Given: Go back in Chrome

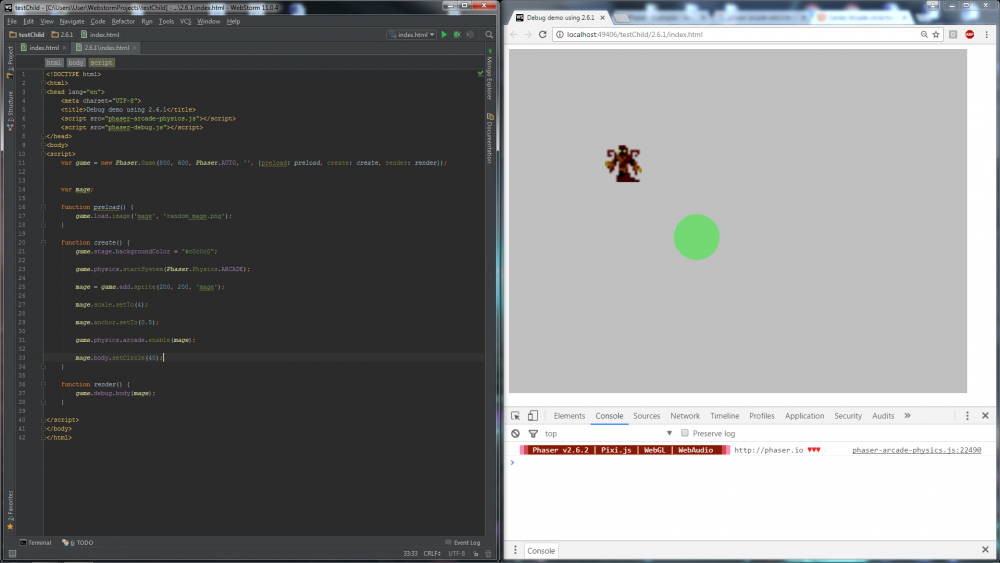Looking at the screenshot, I should [x=514, y=34].
